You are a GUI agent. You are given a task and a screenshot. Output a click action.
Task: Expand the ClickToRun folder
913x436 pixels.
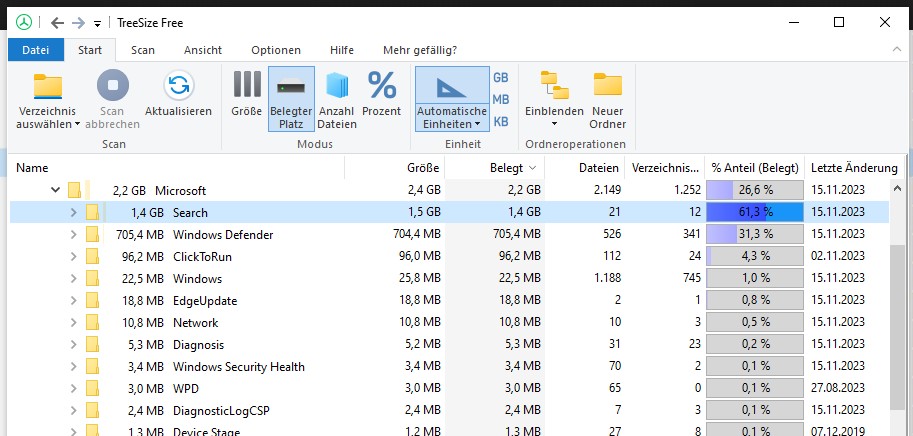click(73, 256)
